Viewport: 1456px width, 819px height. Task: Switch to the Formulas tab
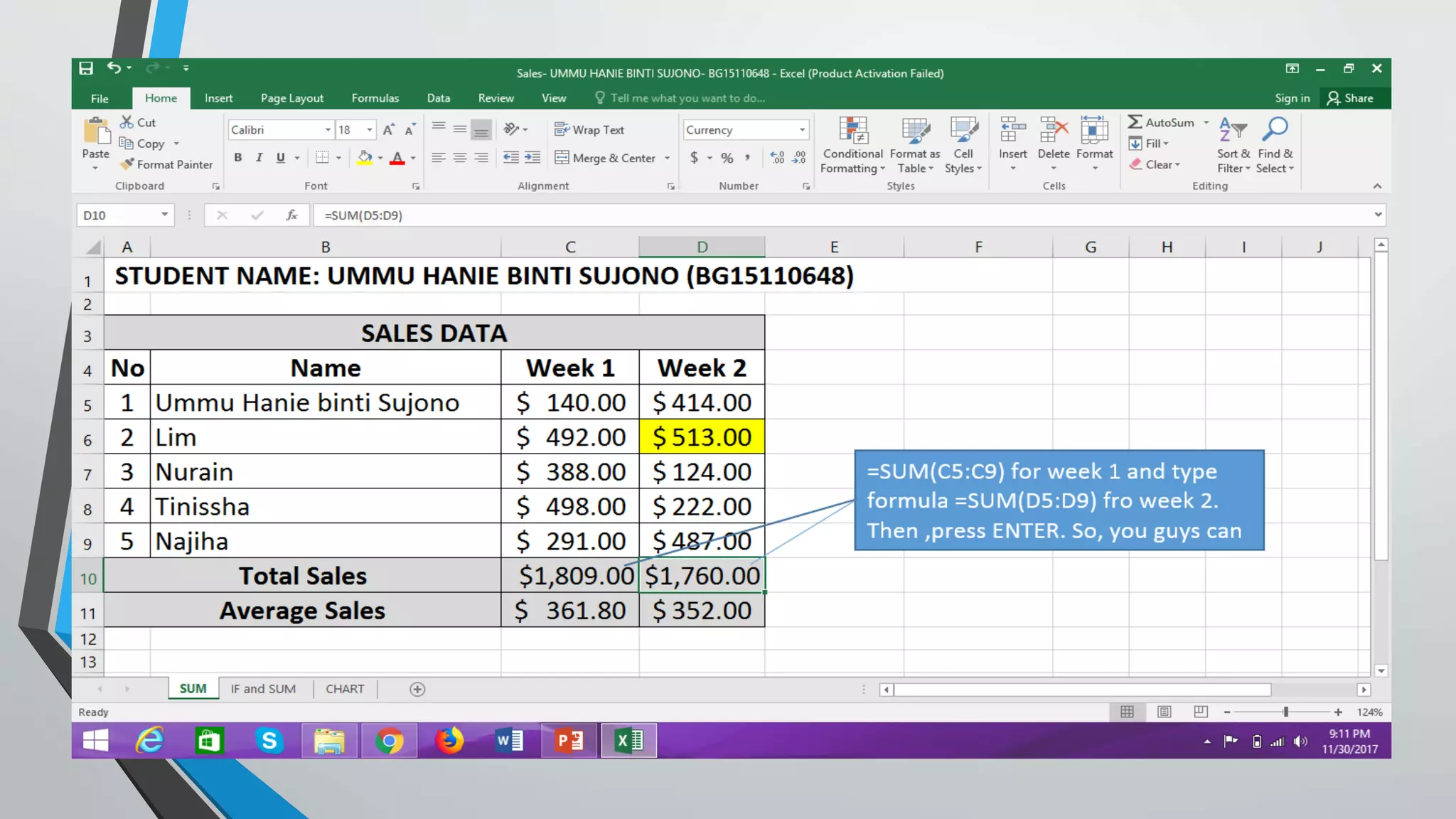375,98
